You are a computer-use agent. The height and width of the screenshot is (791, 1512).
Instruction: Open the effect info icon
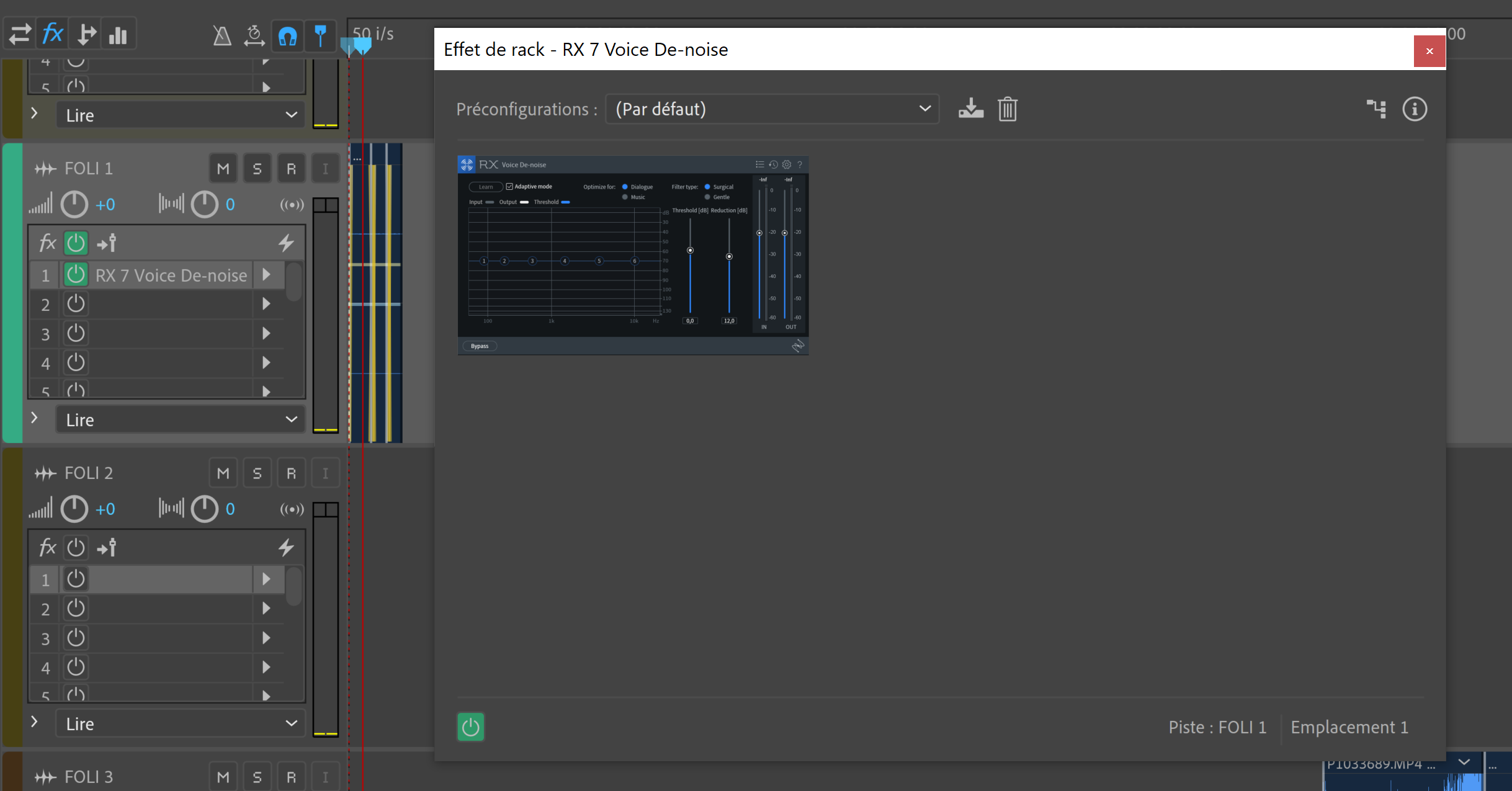[x=1415, y=109]
